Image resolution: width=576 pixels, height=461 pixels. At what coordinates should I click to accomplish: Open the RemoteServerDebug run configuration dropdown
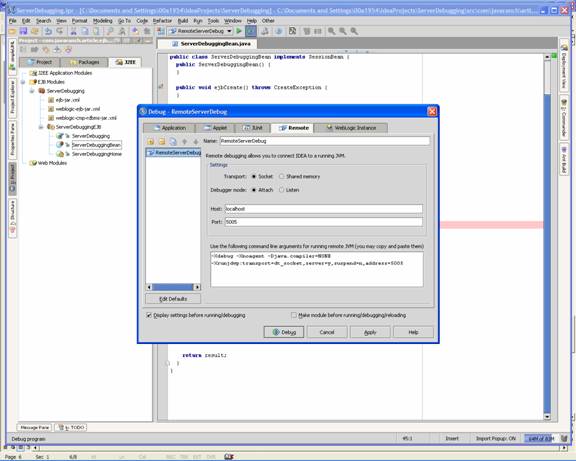point(229,31)
